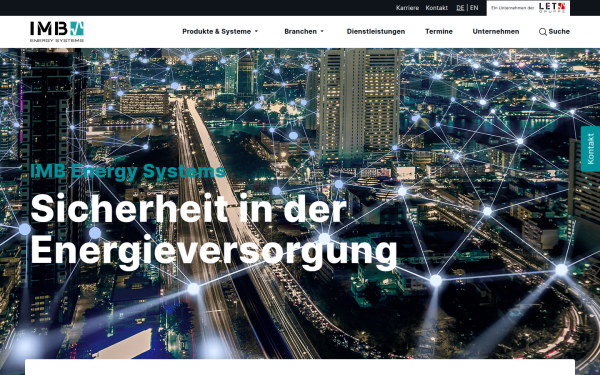This screenshot has width=600, height=375.
Task: Navigate to Unternehmen page
Action: coord(496,31)
